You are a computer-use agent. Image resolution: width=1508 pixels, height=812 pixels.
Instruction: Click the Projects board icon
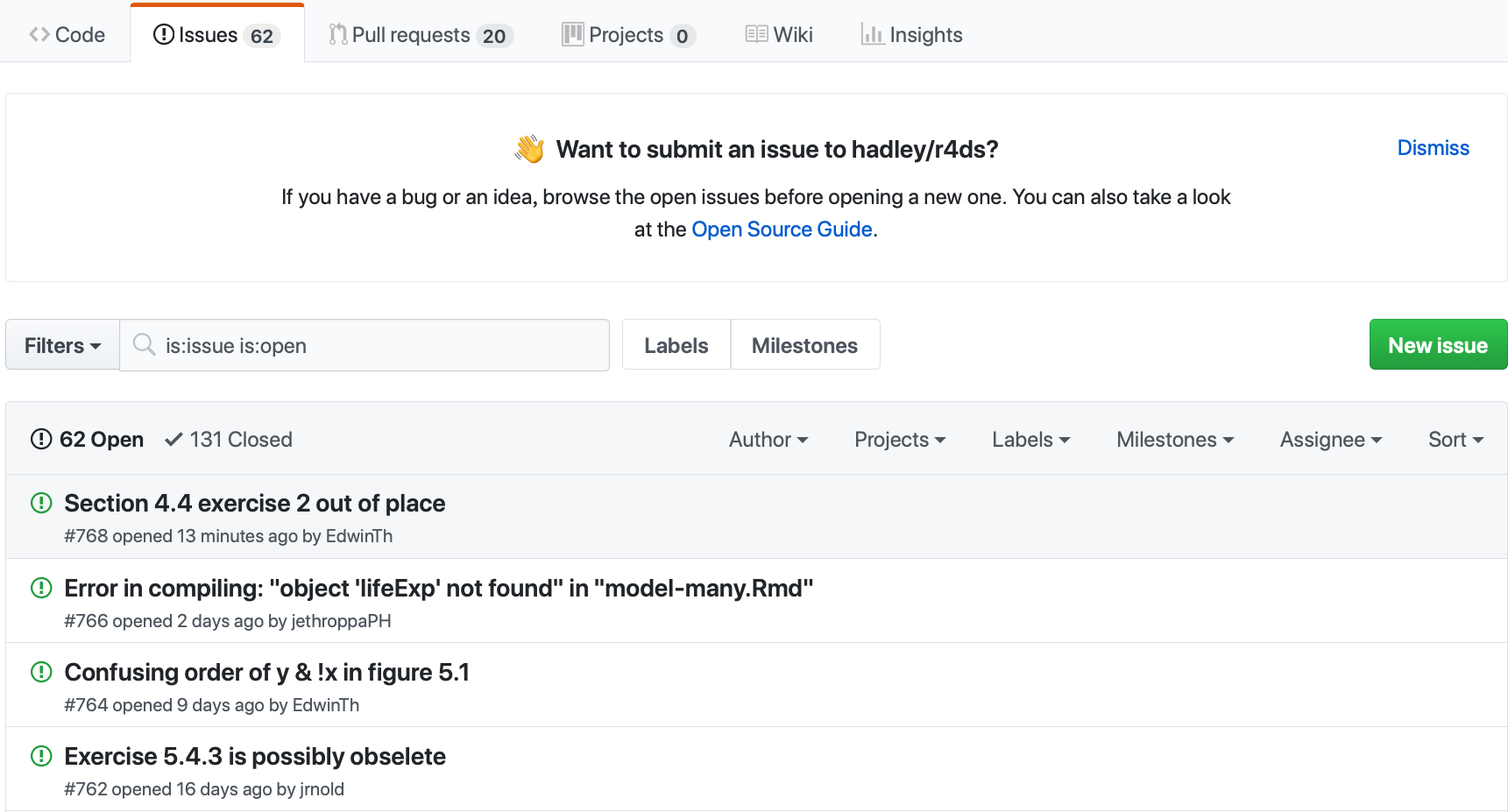573,34
